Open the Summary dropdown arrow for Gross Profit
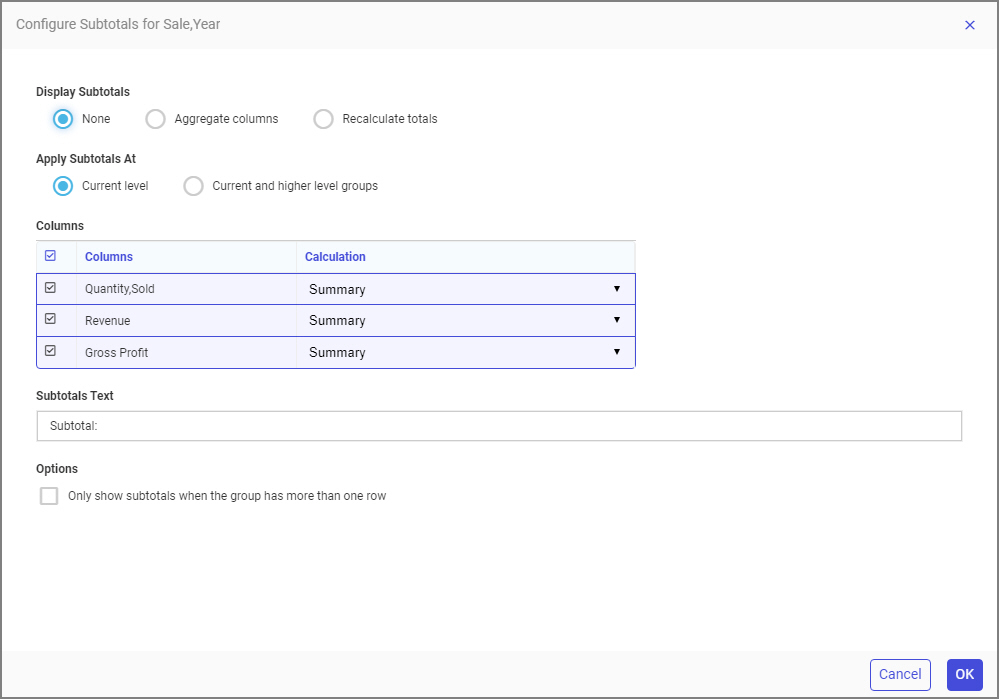This screenshot has width=999, height=699. [x=619, y=352]
